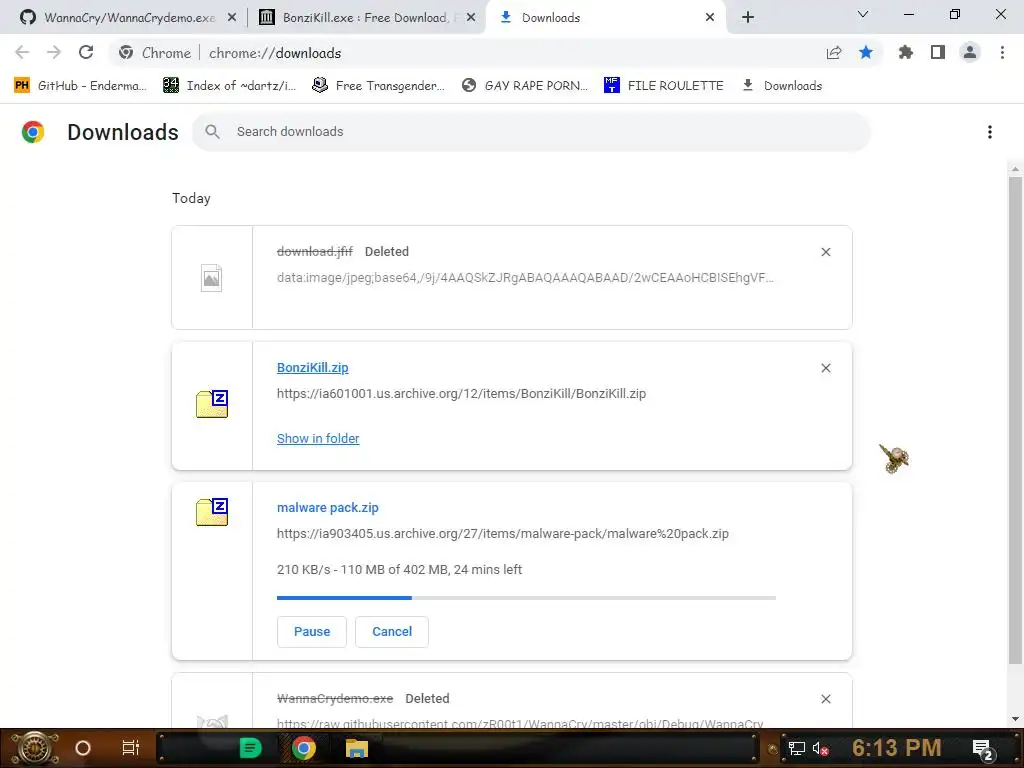Viewport: 1024px width, 768px height.
Task: Click the flying bee desktop pet
Action: tap(895, 458)
